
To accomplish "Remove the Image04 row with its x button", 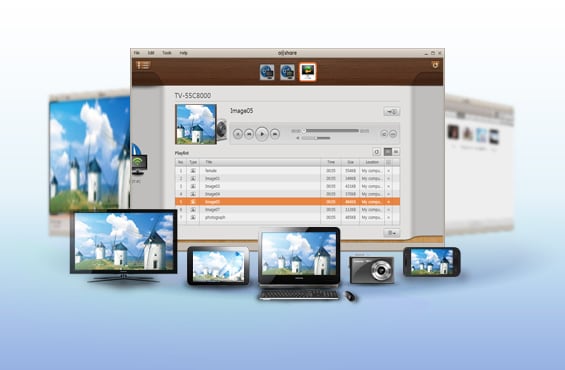I will point(388,194).
